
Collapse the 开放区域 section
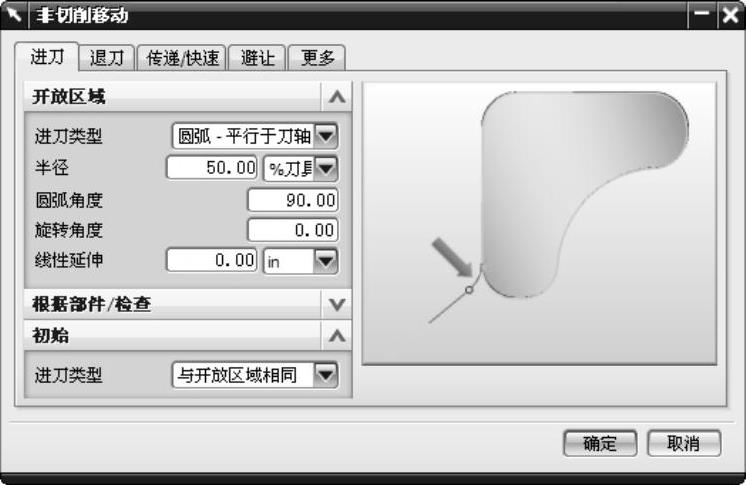(x=337, y=97)
